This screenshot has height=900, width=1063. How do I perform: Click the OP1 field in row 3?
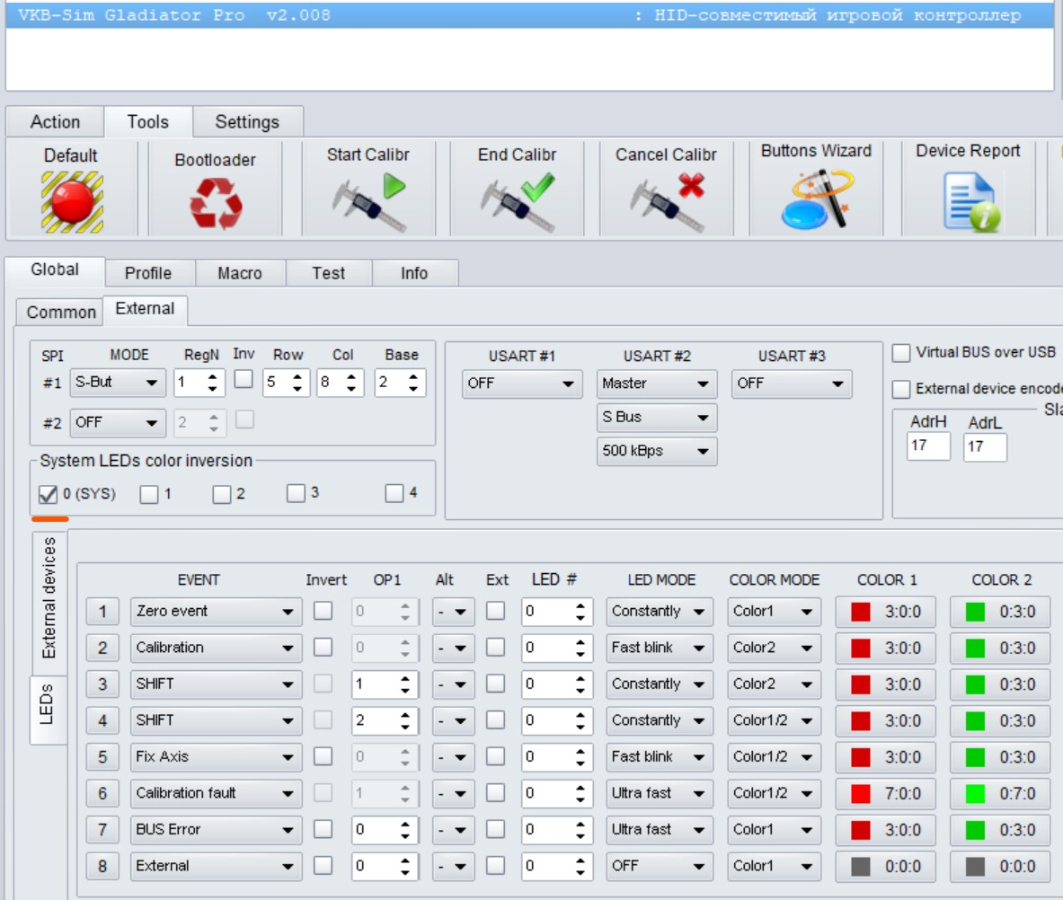tap(384, 684)
